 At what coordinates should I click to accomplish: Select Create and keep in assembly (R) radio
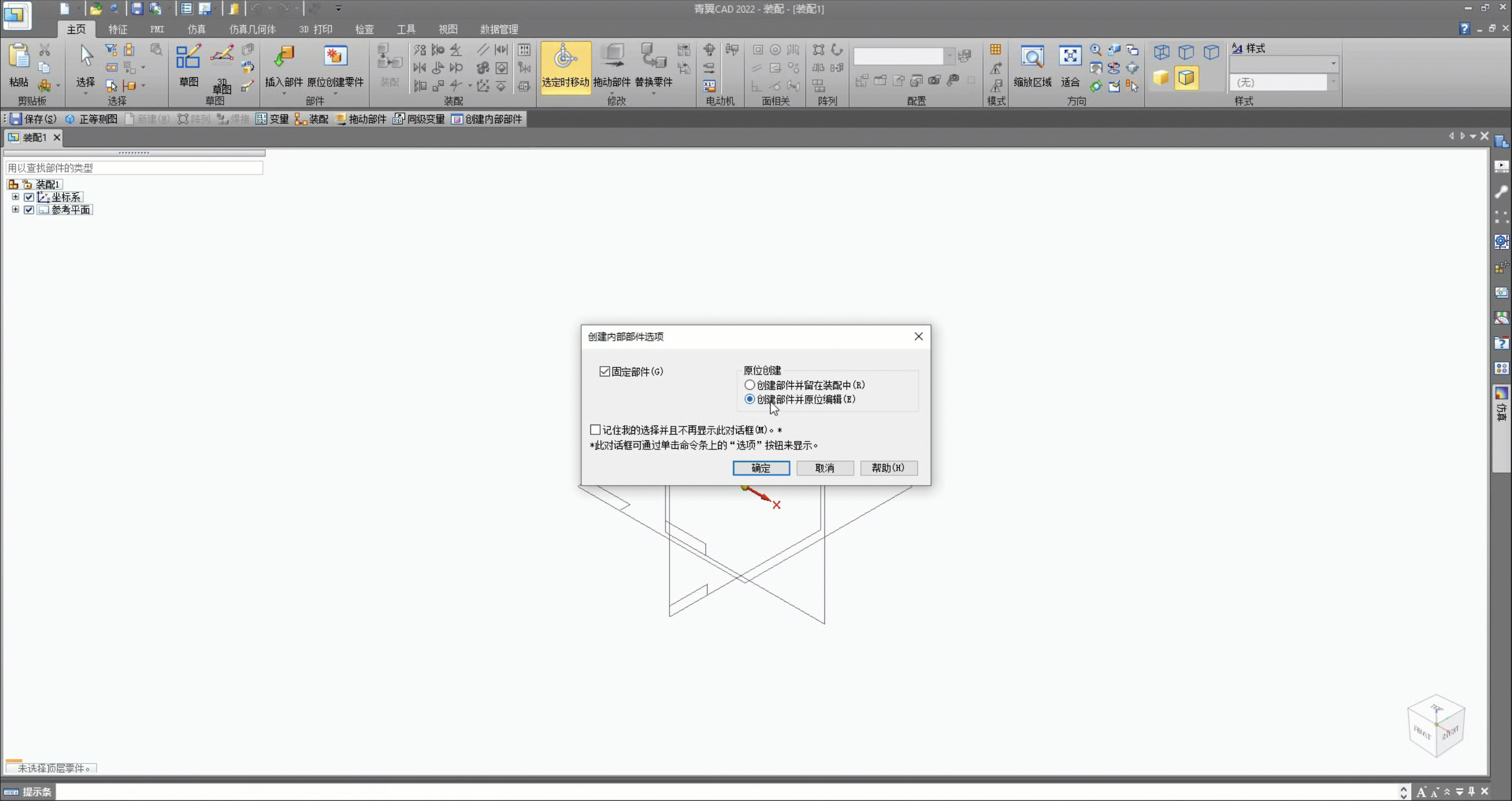749,385
